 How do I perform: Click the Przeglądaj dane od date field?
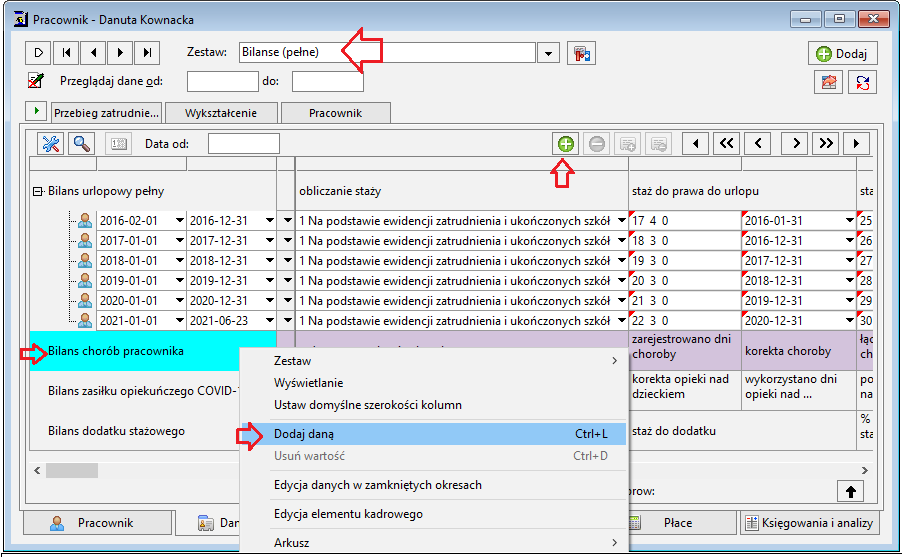pyautogui.click(x=222, y=81)
